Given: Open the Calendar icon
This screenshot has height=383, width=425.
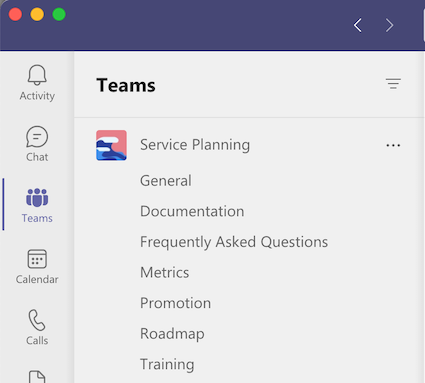Looking at the screenshot, I should pyautogui.click(x=37, y=259).
